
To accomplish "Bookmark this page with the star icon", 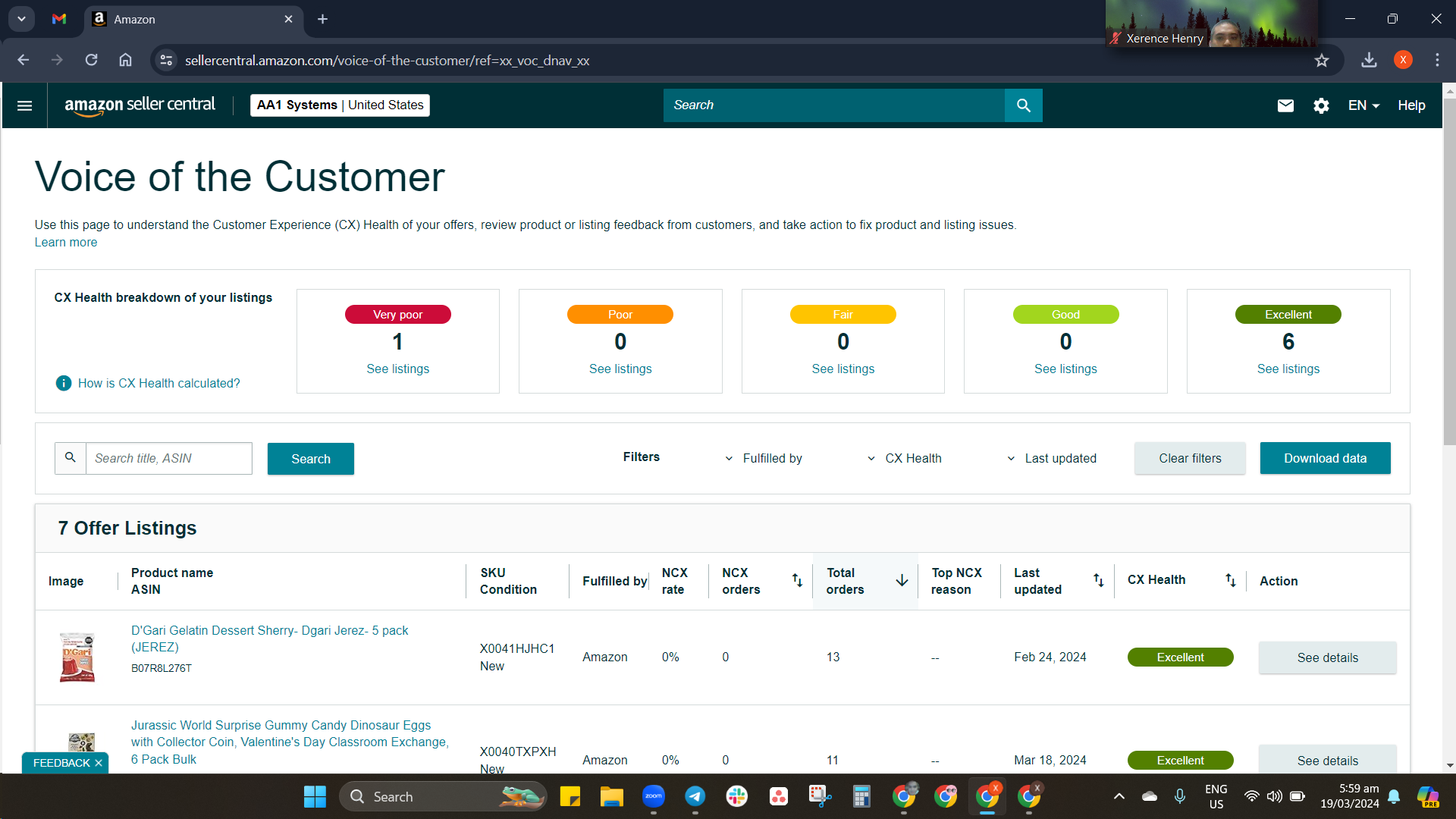I will (1322, 60).
